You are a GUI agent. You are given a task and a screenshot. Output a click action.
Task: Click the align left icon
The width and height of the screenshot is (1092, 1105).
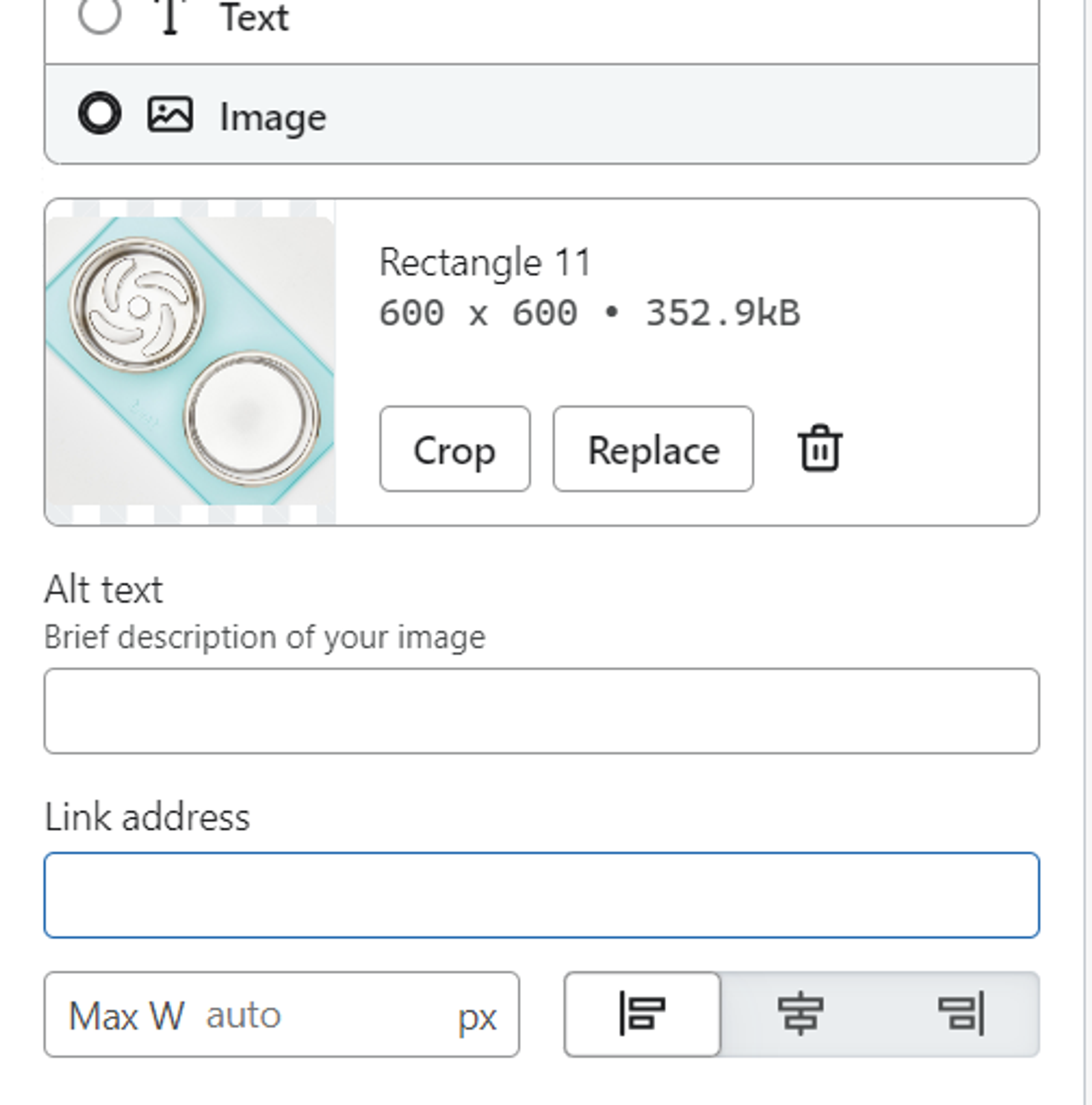(642, 1014)
